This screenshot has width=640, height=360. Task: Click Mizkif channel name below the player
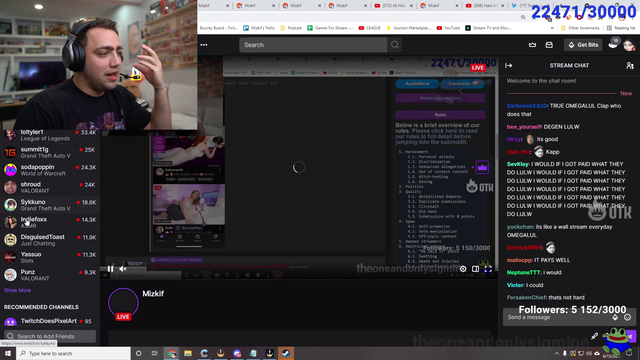tap(153, 293)
